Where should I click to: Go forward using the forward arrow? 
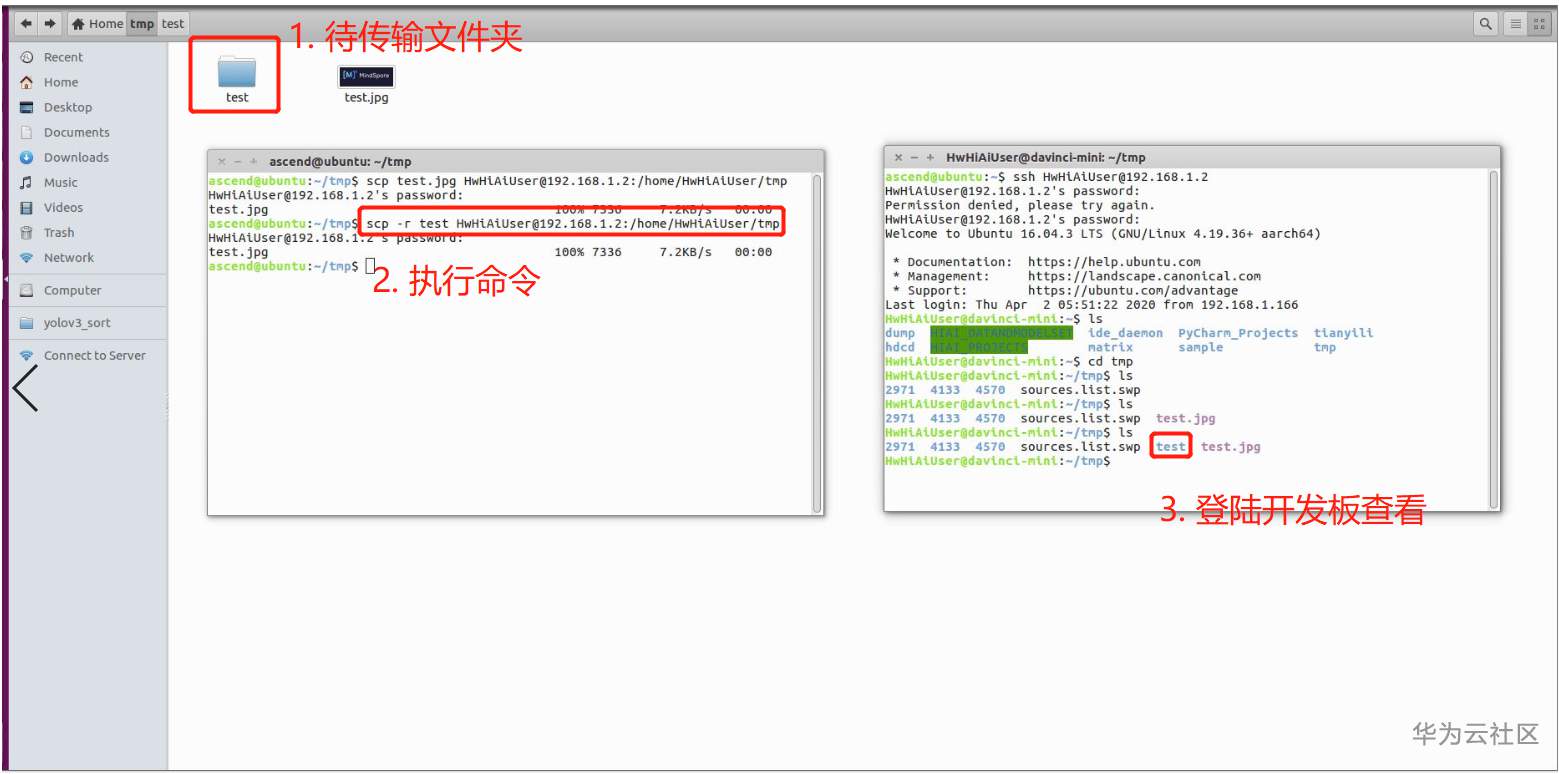[50, 23]
